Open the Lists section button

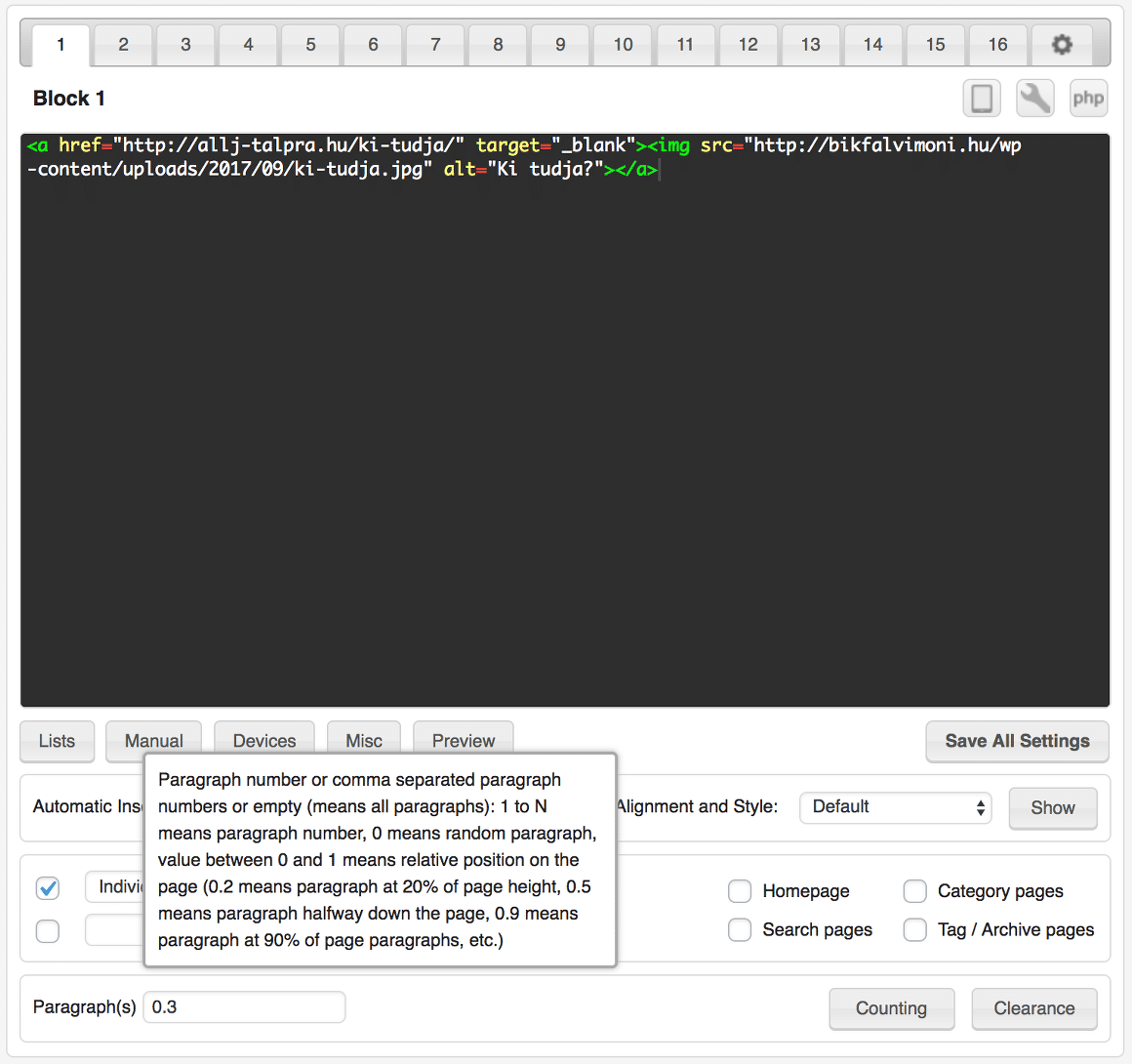click(x=57, y=741)
